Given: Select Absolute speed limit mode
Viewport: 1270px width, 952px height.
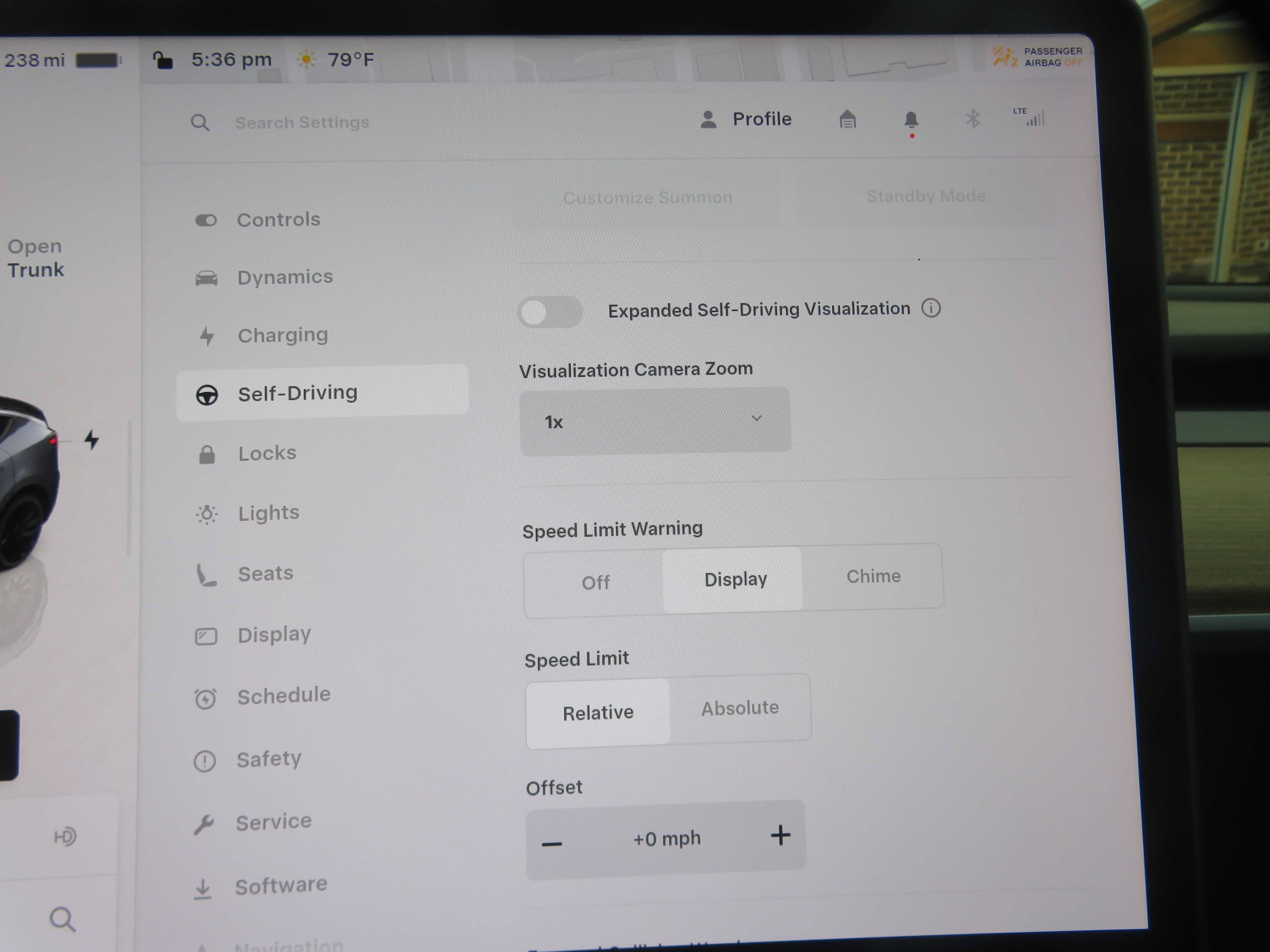Looking at the screenshot, I should pyautogui.click(x=740, y=708).
